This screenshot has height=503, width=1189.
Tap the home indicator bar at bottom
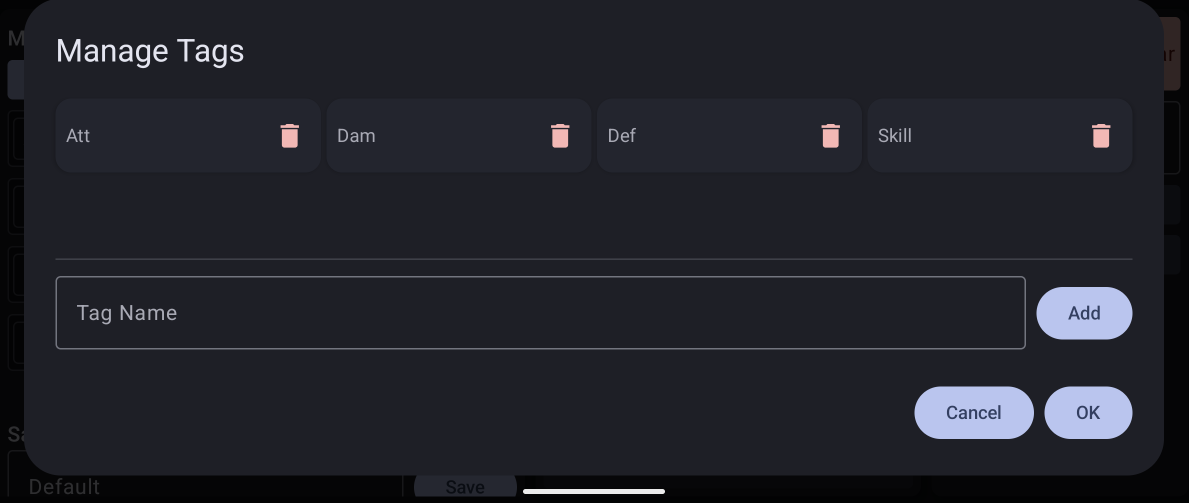pyautogui.click(x=594, y=492)
